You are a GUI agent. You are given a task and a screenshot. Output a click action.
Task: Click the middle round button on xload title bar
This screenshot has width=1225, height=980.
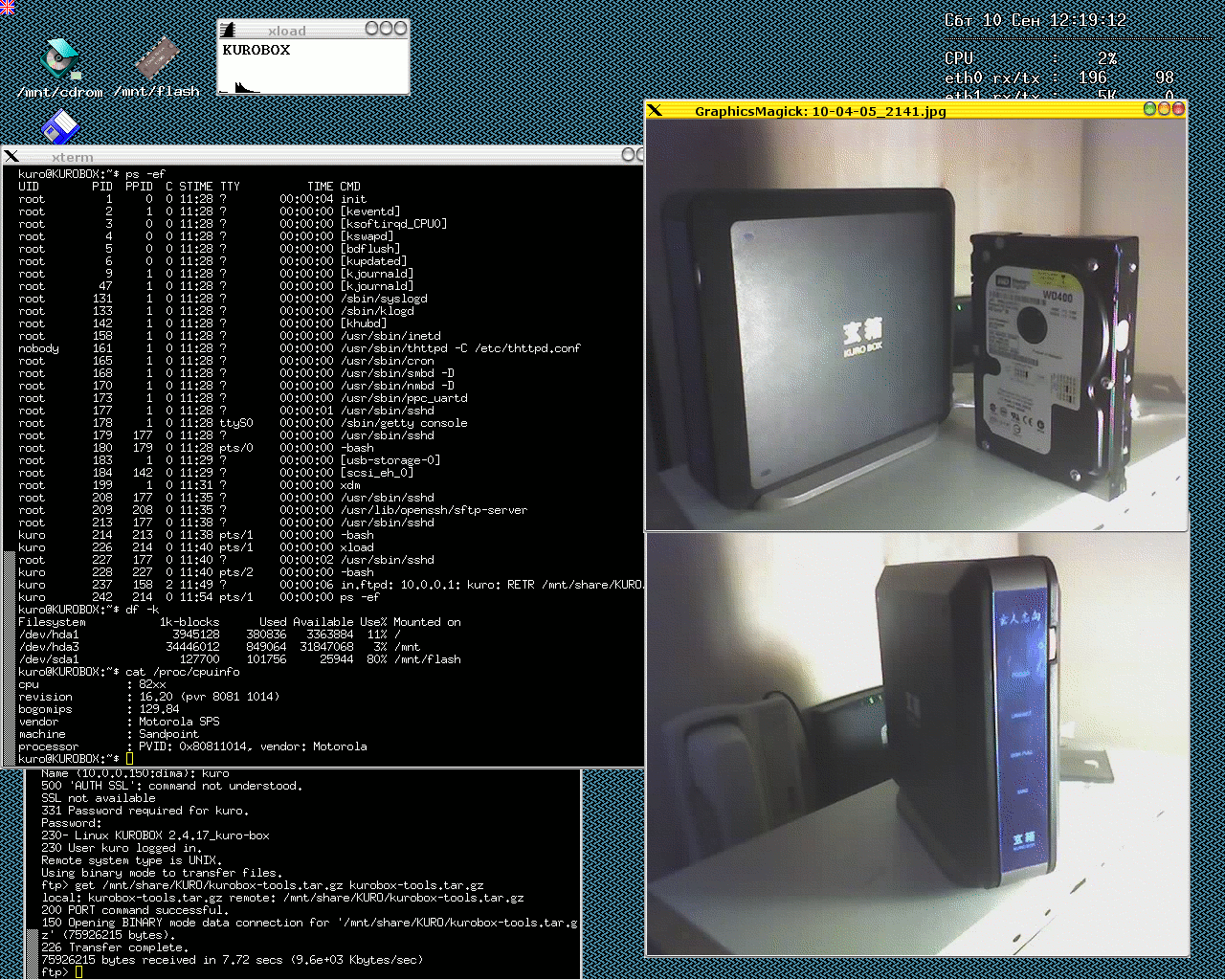pyautogui.click(x=387, y=29)
